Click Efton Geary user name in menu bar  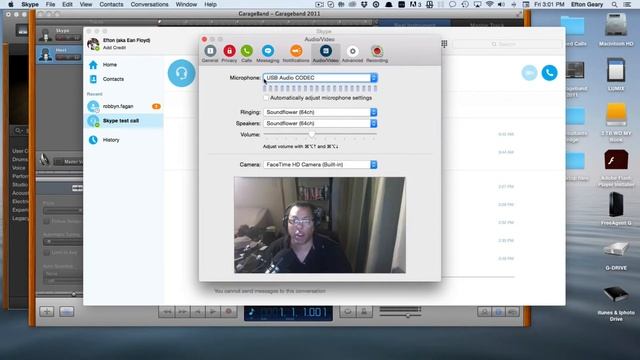(x=587, y=4)
